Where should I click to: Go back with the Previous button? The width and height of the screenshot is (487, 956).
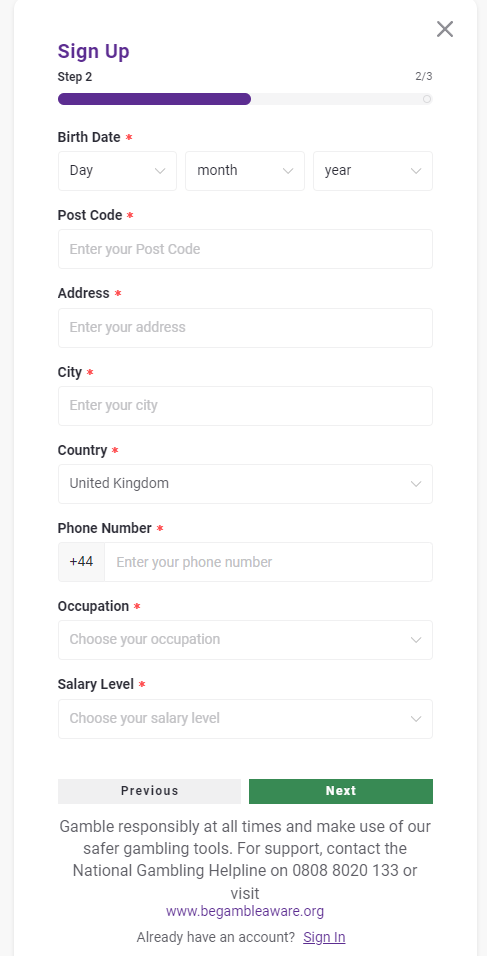coord(149,791)
